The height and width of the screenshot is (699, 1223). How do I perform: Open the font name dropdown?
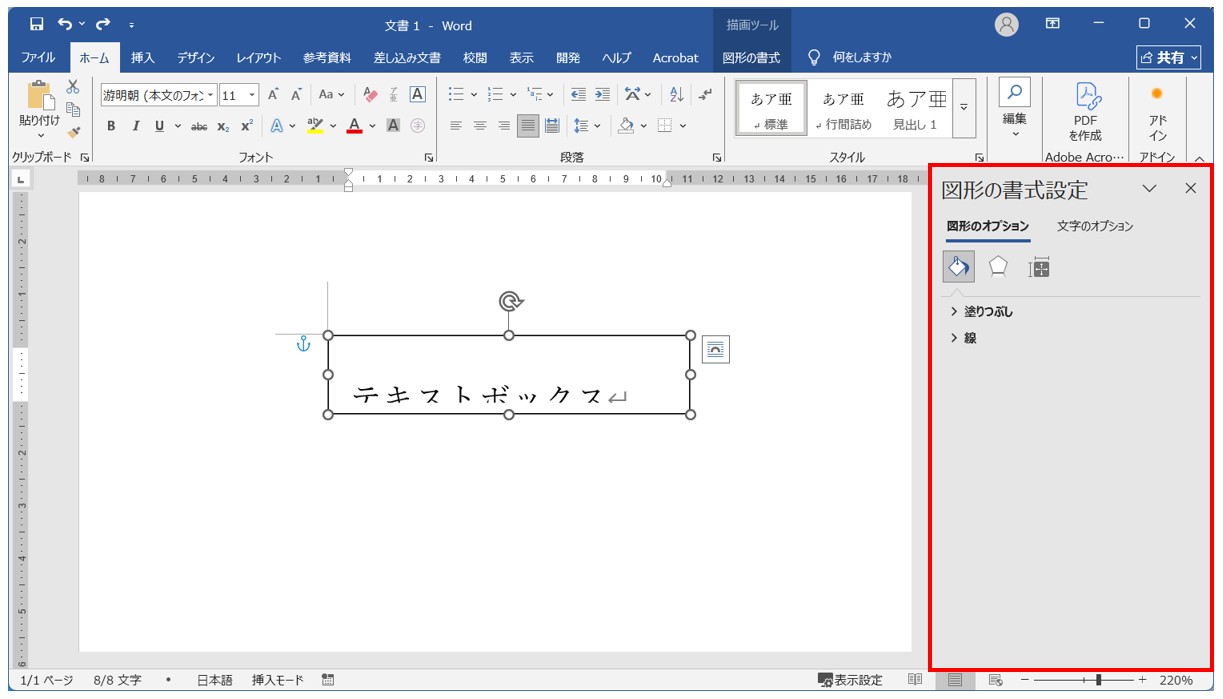[x=211, y=95]
